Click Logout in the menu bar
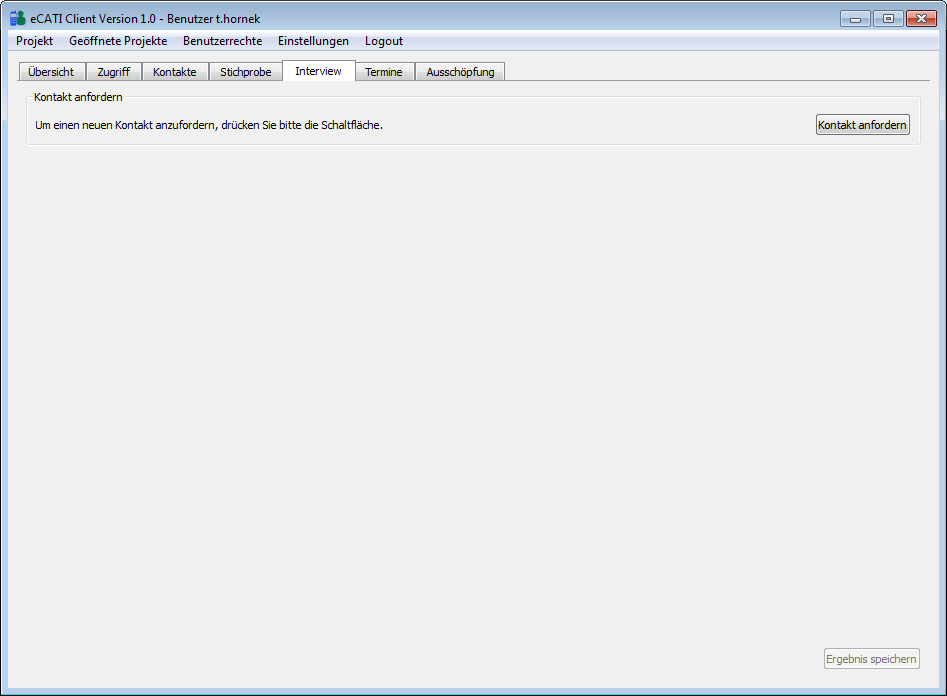 384,41
